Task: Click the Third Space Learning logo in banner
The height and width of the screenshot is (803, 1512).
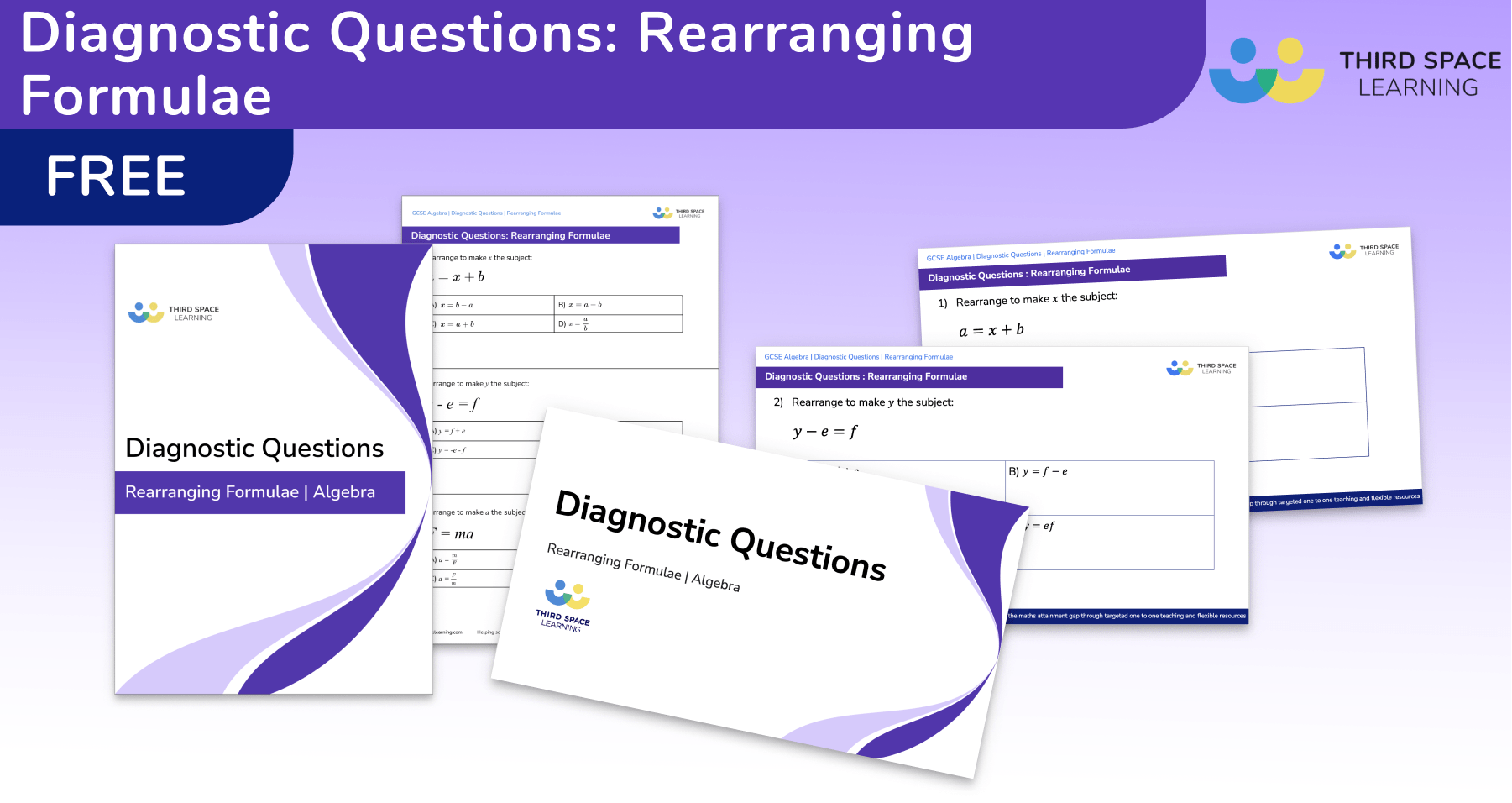Action: (x=1354, y=71)
